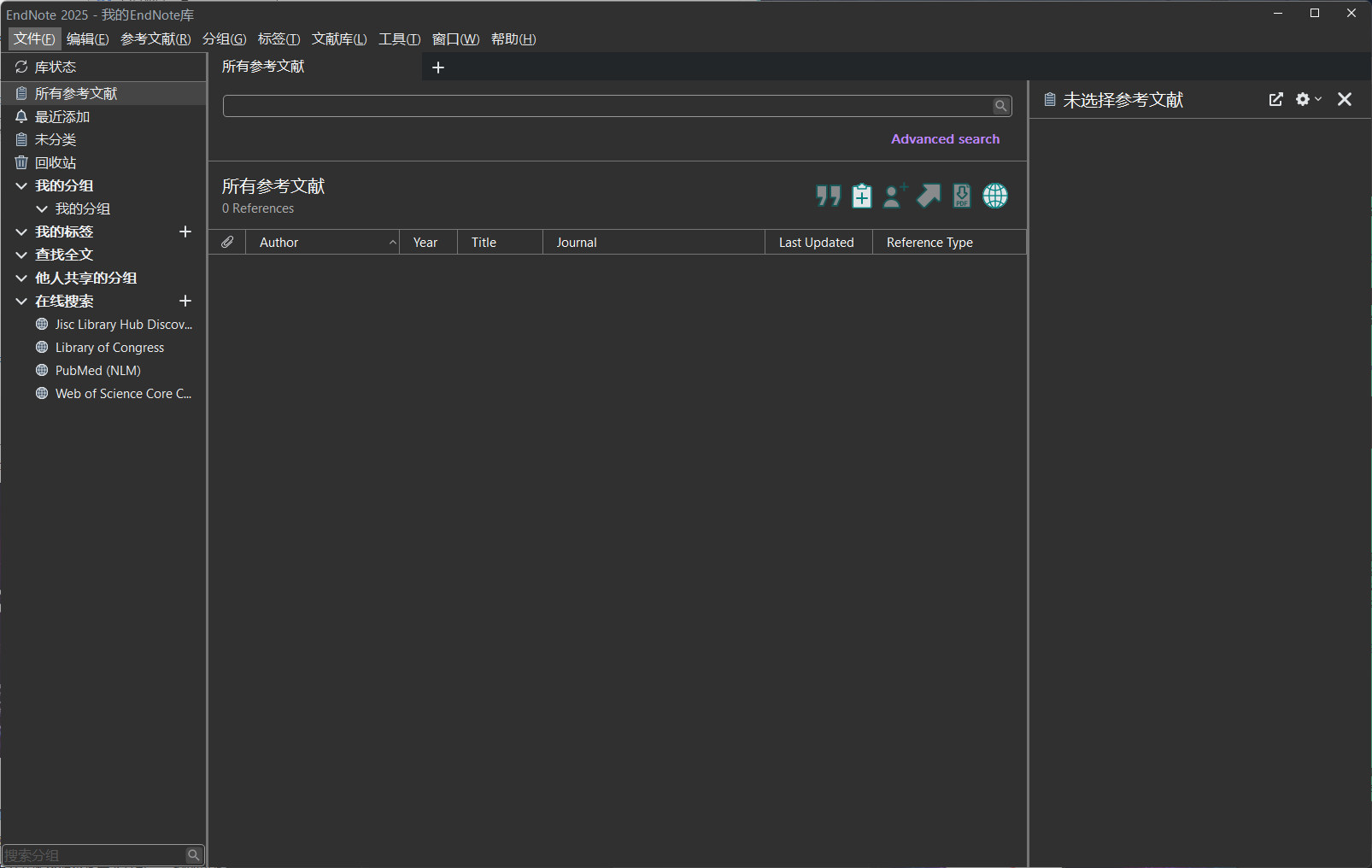Click the Find Full Text PDF icon
1372x868 pixels.
tap(962, 196)
